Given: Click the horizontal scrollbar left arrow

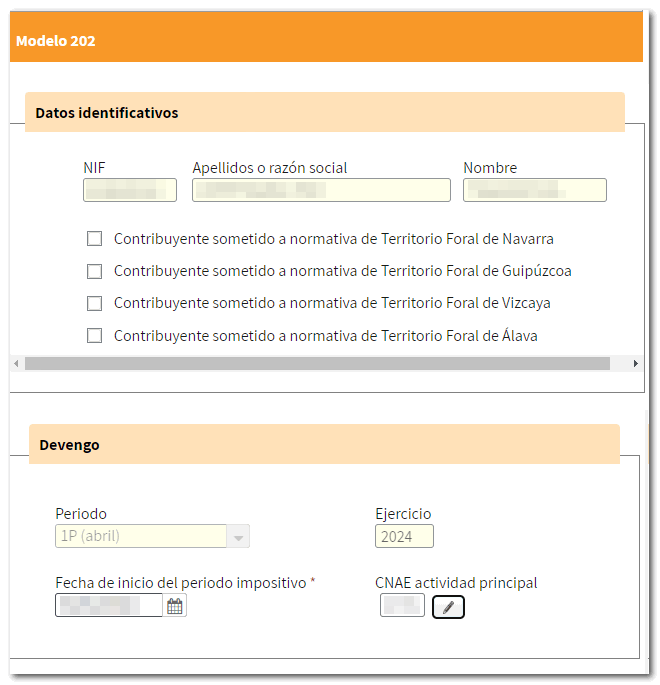Looking at the screenshot, I should tap(17, 363).
